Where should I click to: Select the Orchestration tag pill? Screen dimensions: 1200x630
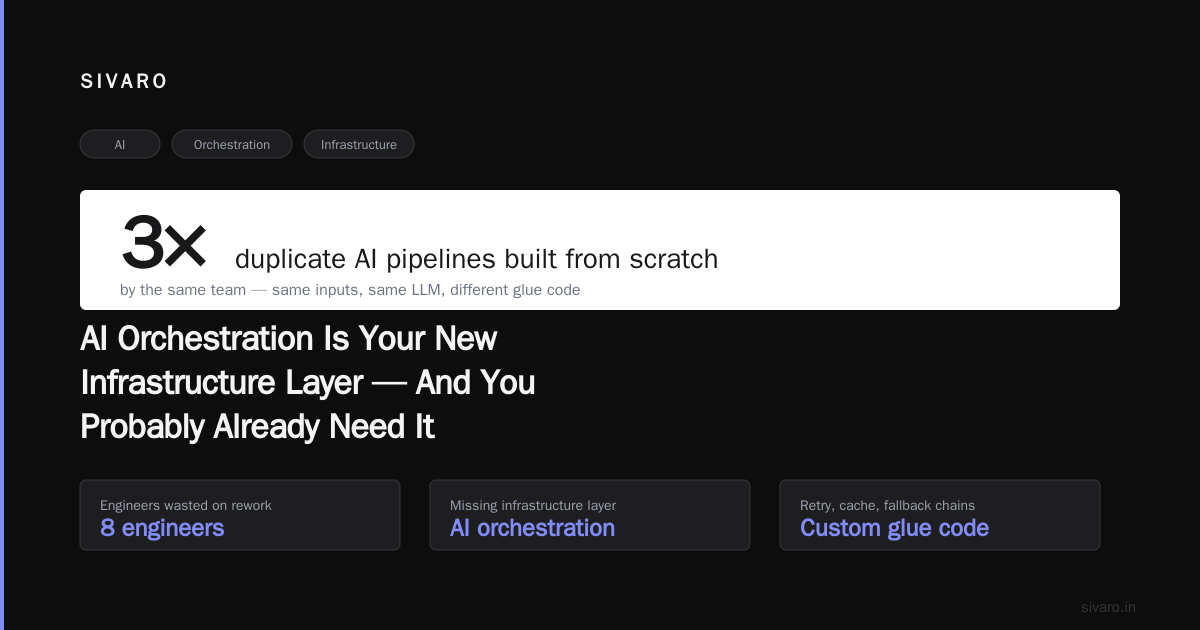click(232, 144)
